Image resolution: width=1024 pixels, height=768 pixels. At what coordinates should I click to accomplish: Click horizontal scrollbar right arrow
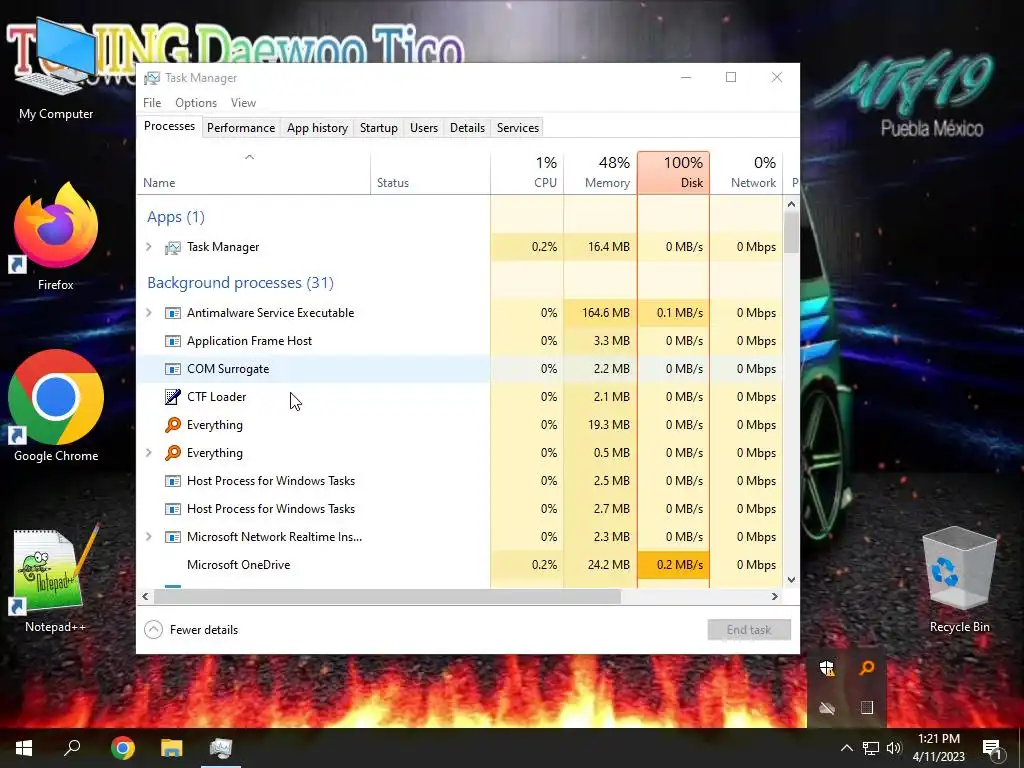click(775, 596)
